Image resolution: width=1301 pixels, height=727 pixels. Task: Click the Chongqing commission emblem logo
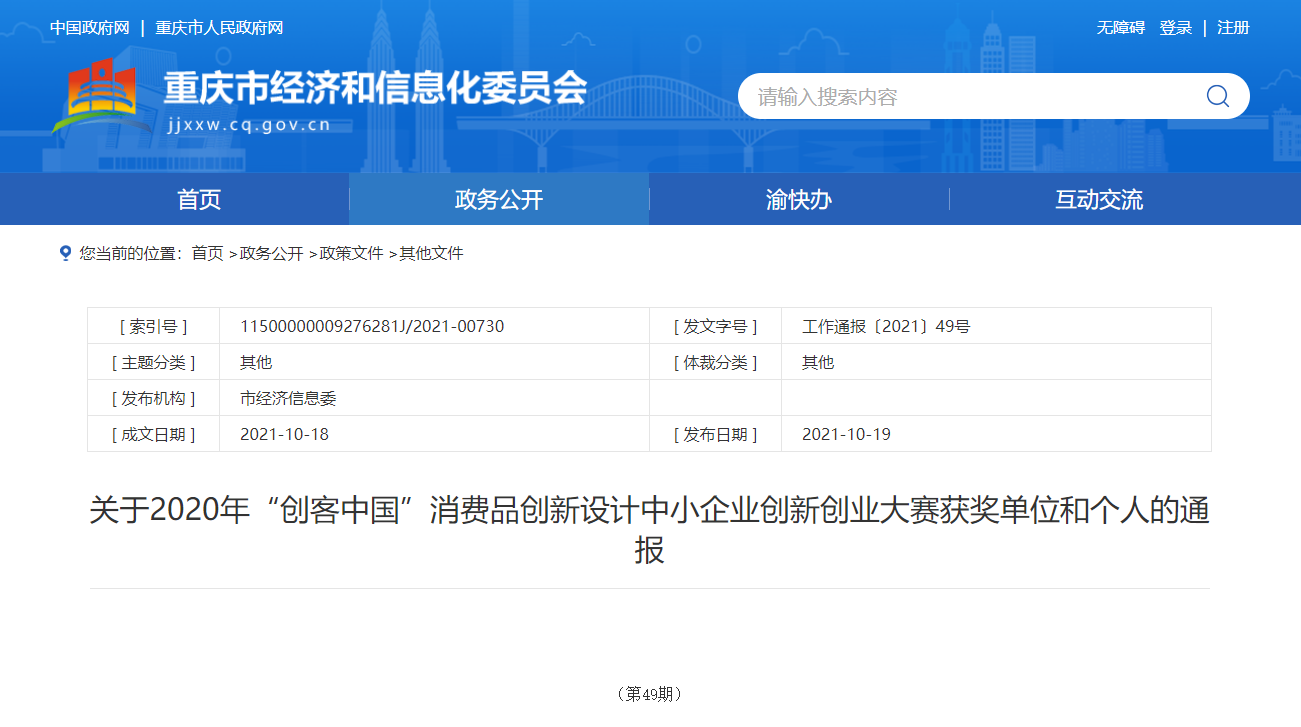98,96
